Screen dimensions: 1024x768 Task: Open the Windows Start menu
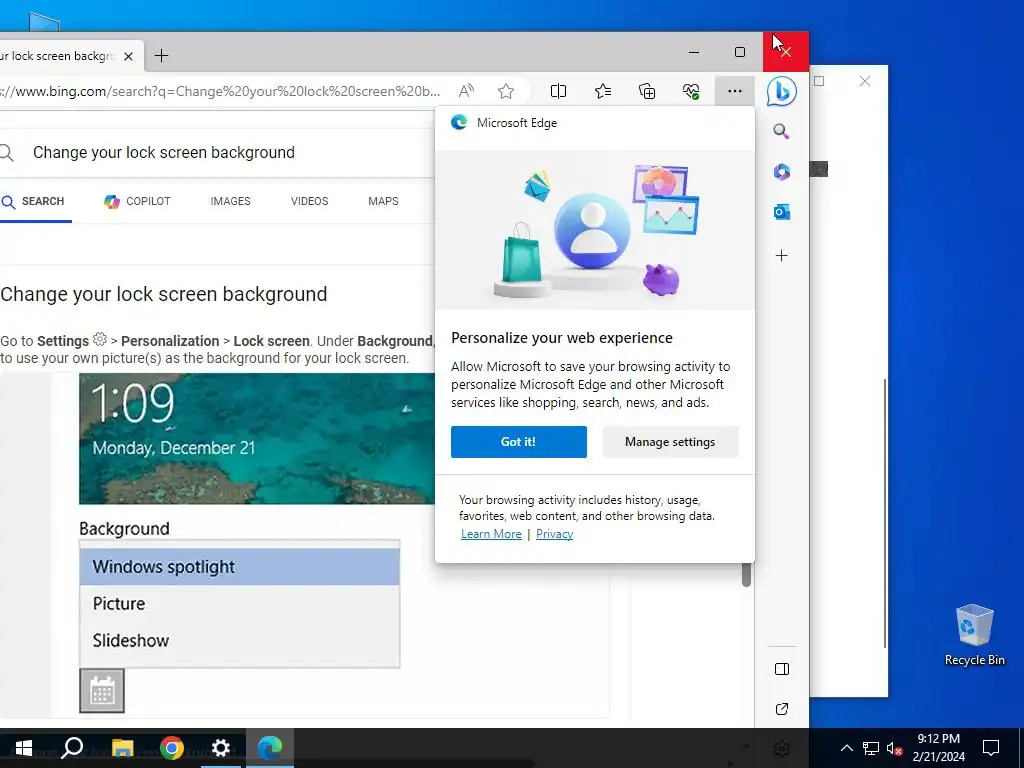coord(24,748)
